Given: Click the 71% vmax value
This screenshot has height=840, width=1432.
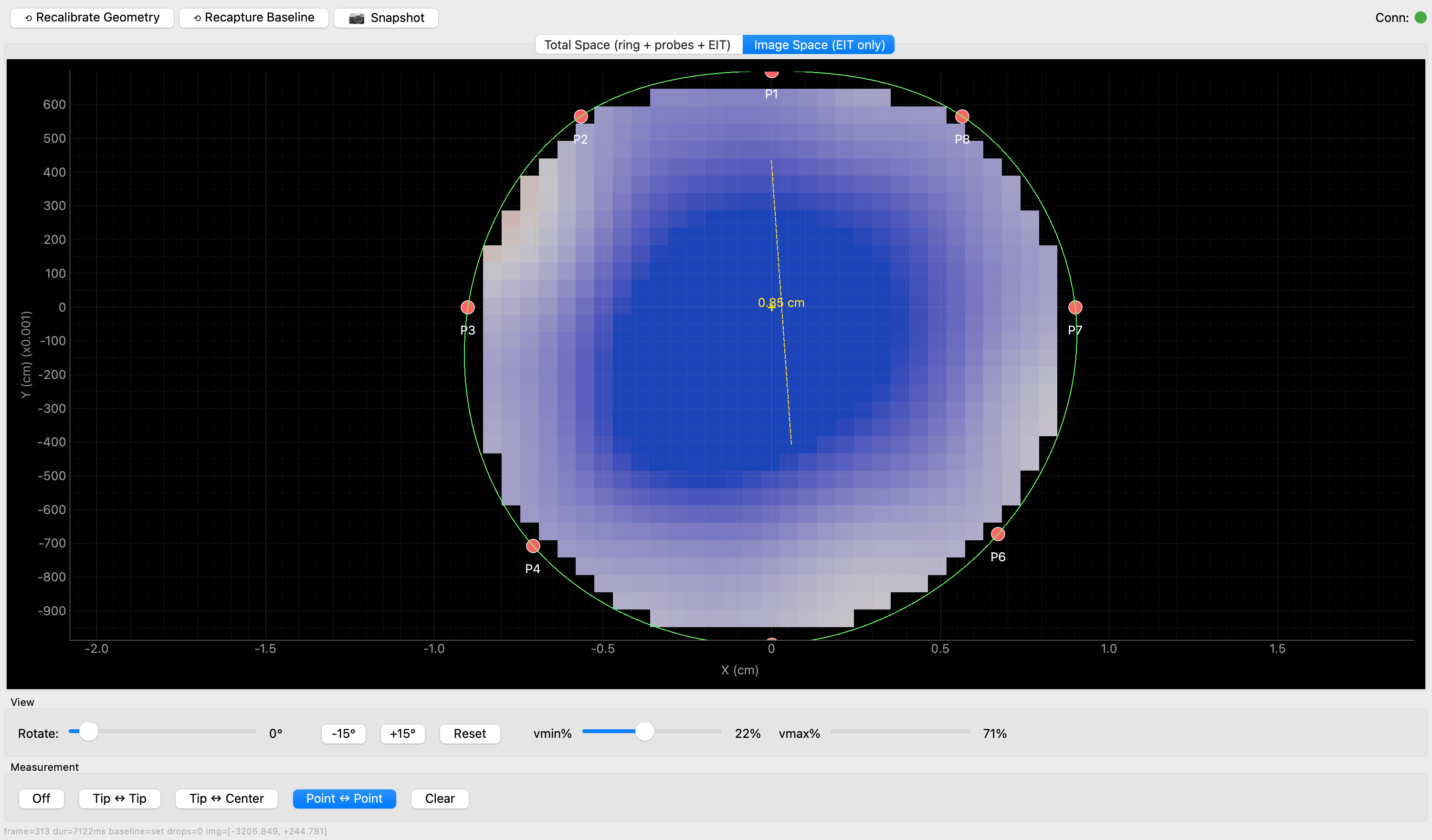Looking at the screenshot, I should [994, 734].
